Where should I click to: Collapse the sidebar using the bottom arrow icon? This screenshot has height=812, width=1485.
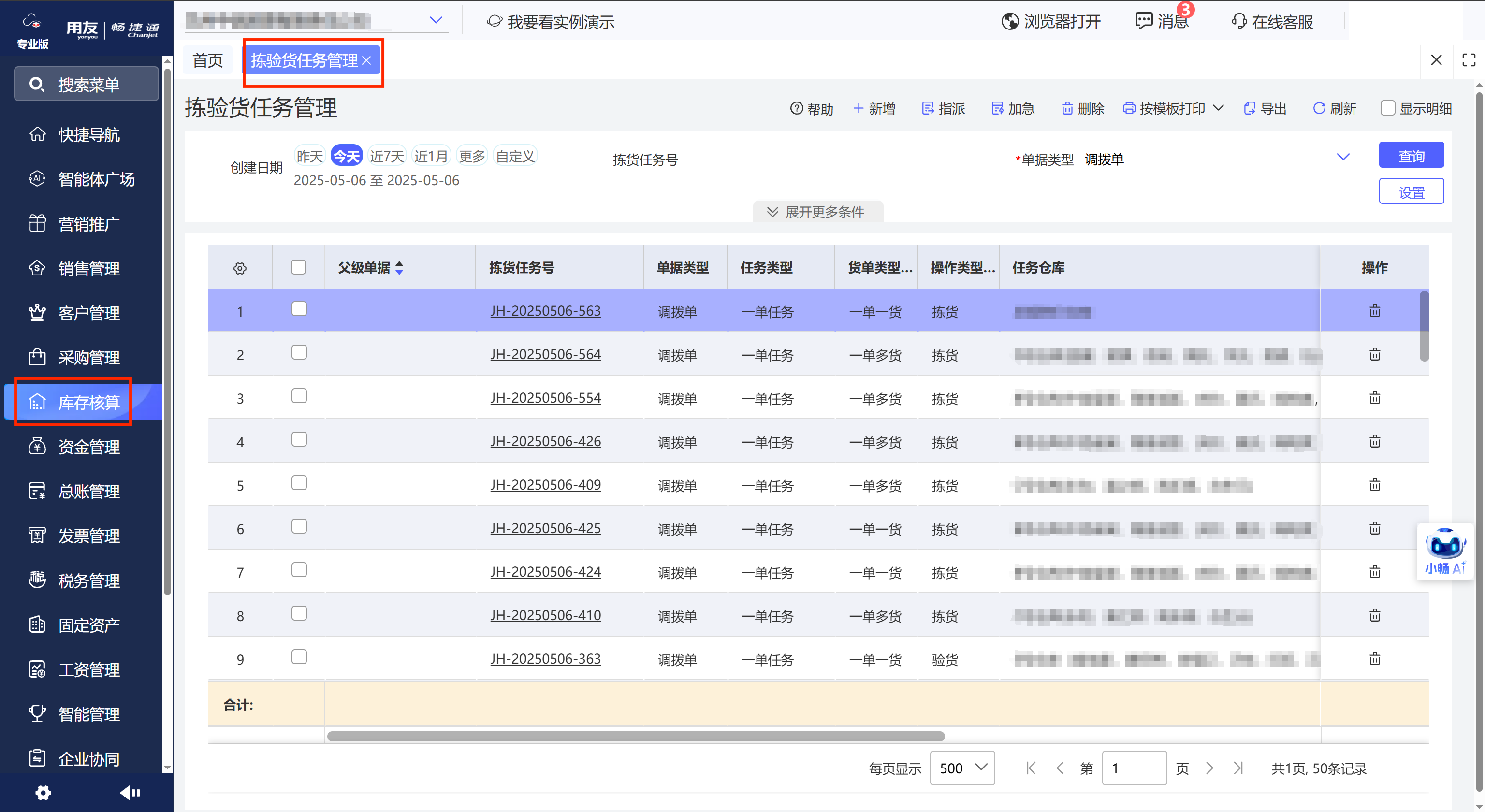coord(131,793)
